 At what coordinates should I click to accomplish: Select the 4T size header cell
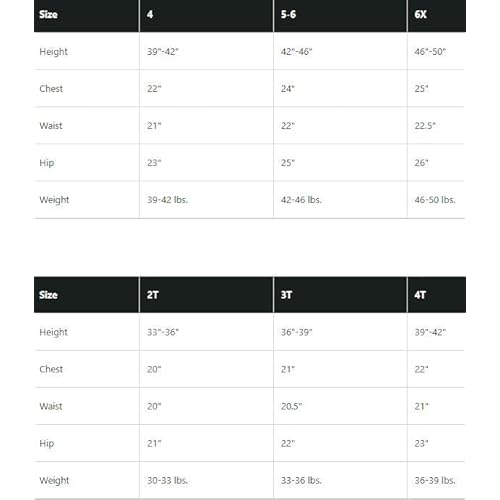437,295
